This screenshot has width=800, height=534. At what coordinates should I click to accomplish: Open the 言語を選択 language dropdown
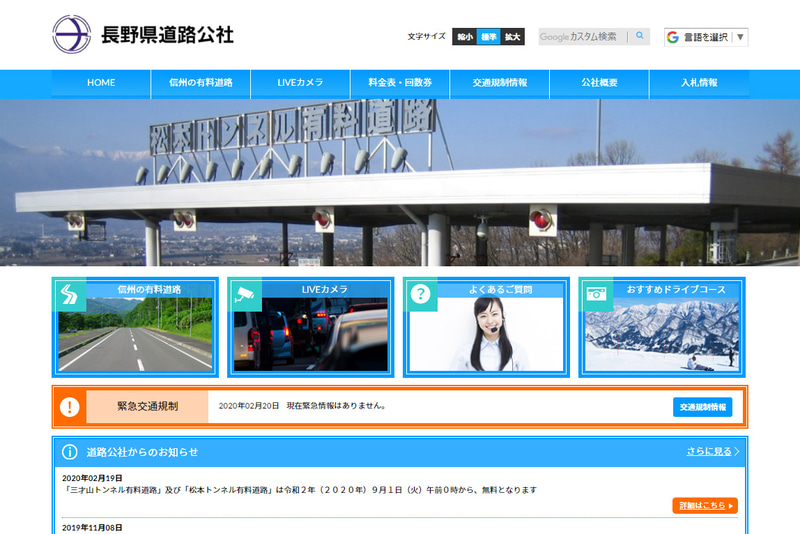click(706, 37)
